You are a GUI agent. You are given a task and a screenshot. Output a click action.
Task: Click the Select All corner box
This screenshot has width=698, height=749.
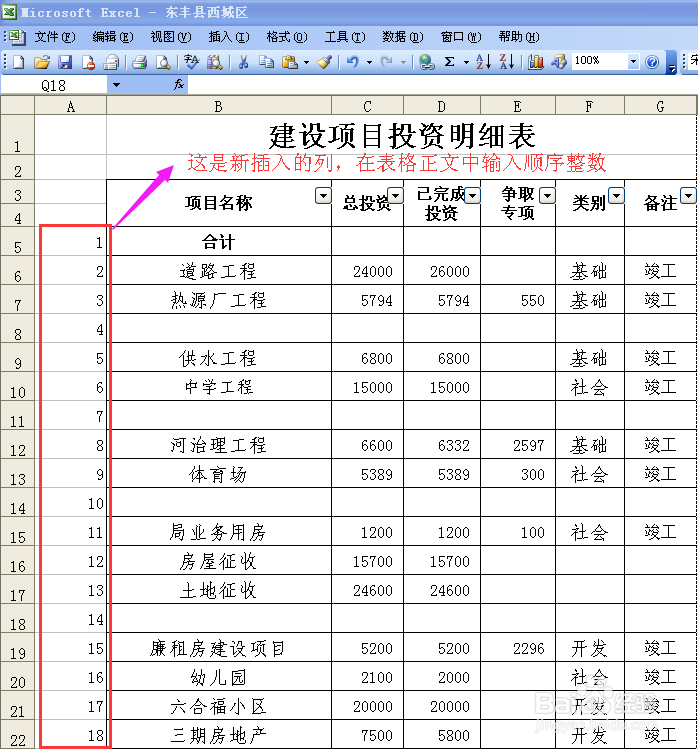(17, 106)
